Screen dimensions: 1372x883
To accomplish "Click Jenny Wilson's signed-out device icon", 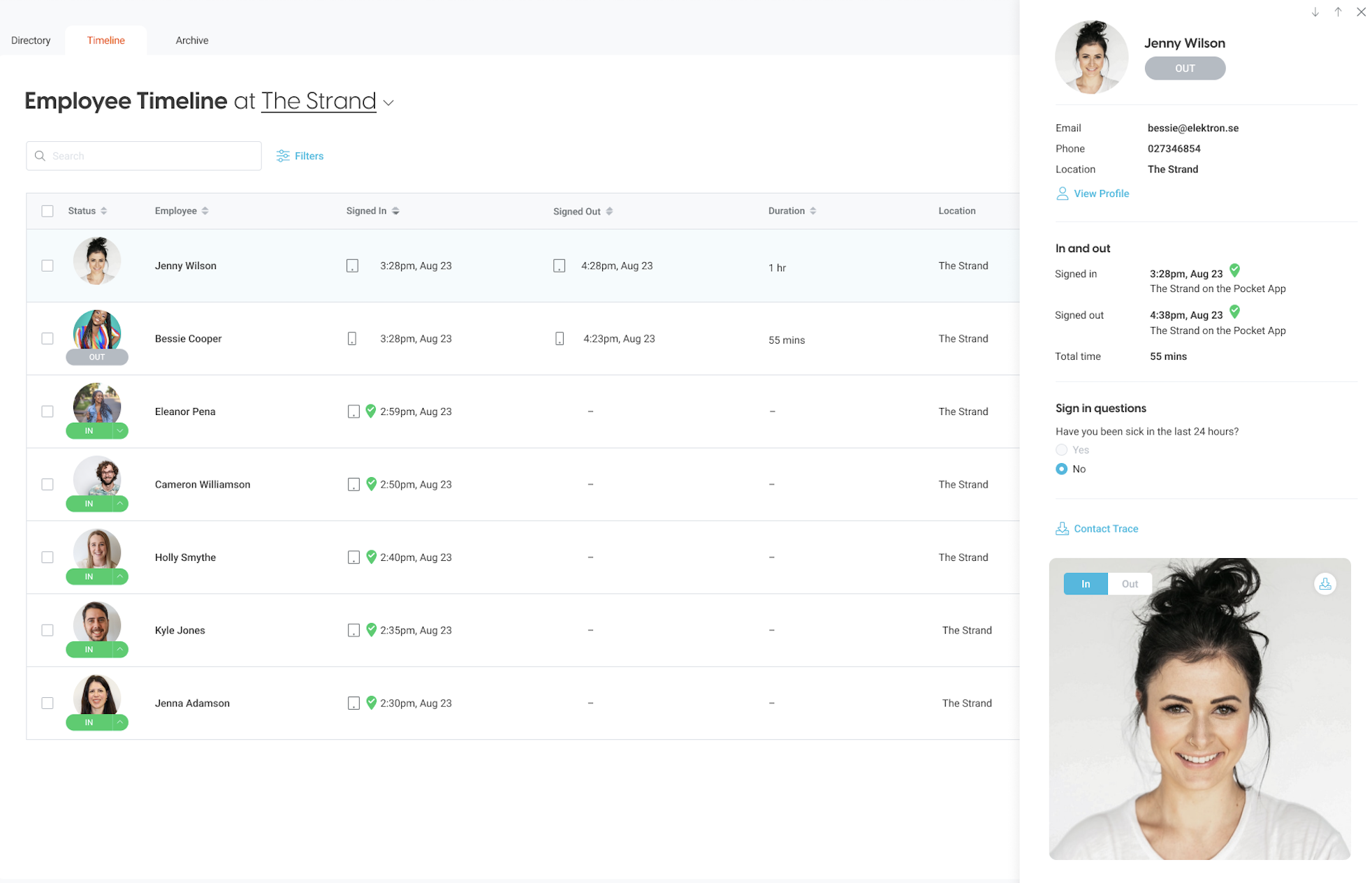I will pyautogui.click(x=560, y=266).
